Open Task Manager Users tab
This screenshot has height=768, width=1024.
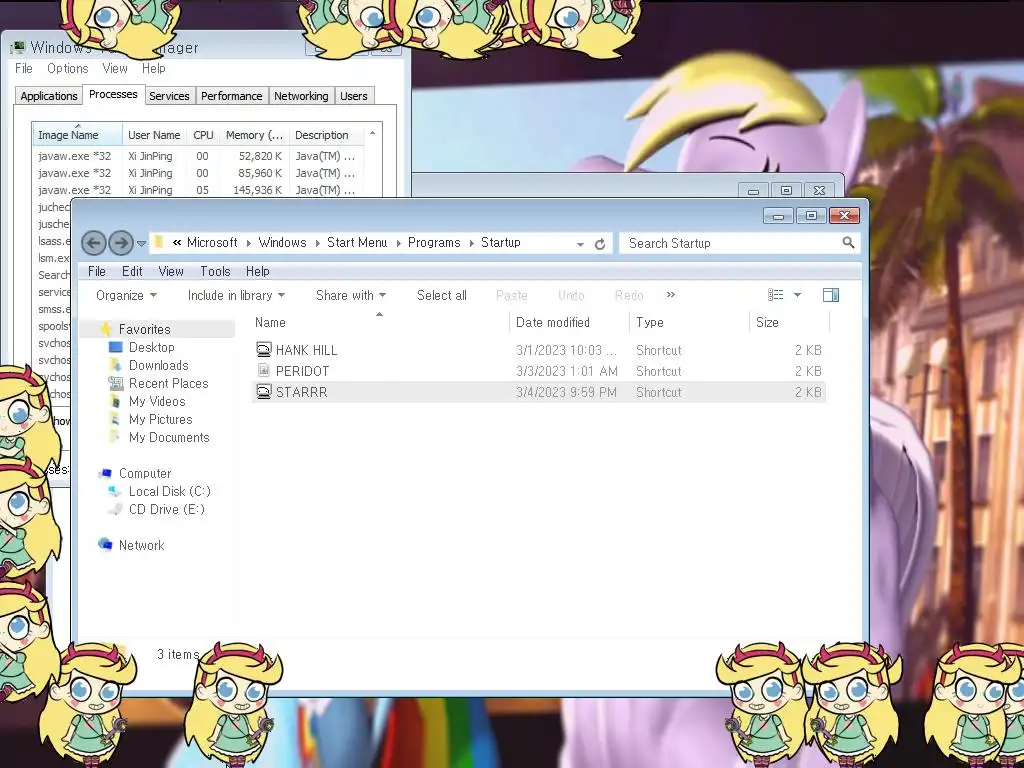[x=354, y=96]
